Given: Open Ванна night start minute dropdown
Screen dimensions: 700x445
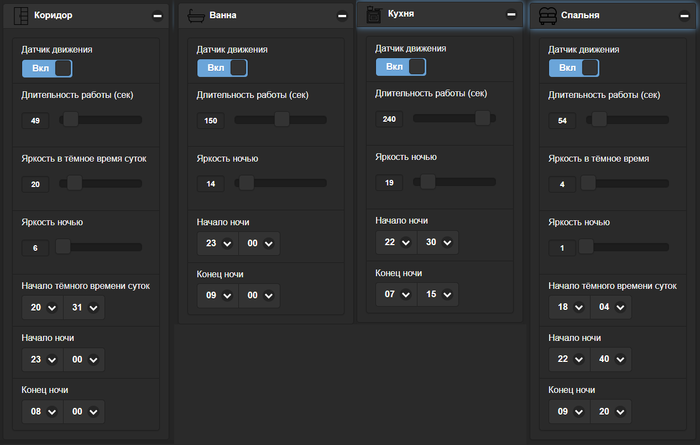Looking at the screenshot, I should (260, 243).
